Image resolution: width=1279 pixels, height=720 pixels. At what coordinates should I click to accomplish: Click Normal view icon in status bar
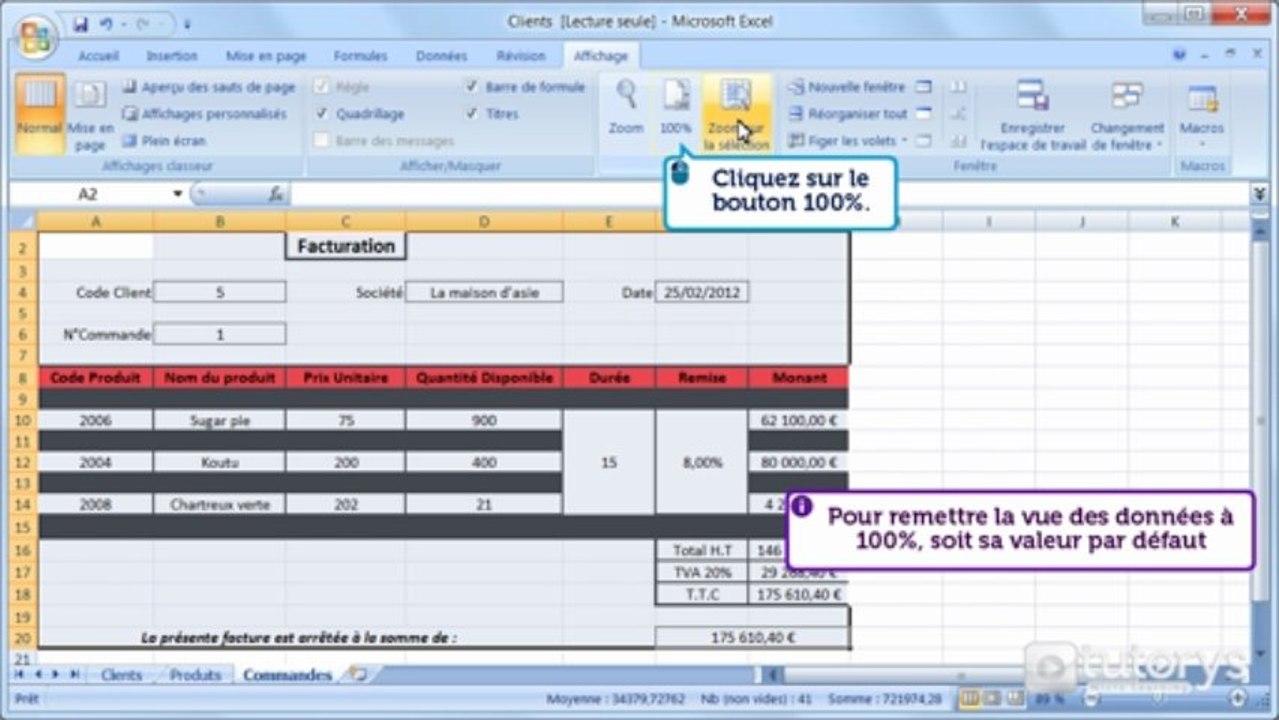(x=968, y=699)
